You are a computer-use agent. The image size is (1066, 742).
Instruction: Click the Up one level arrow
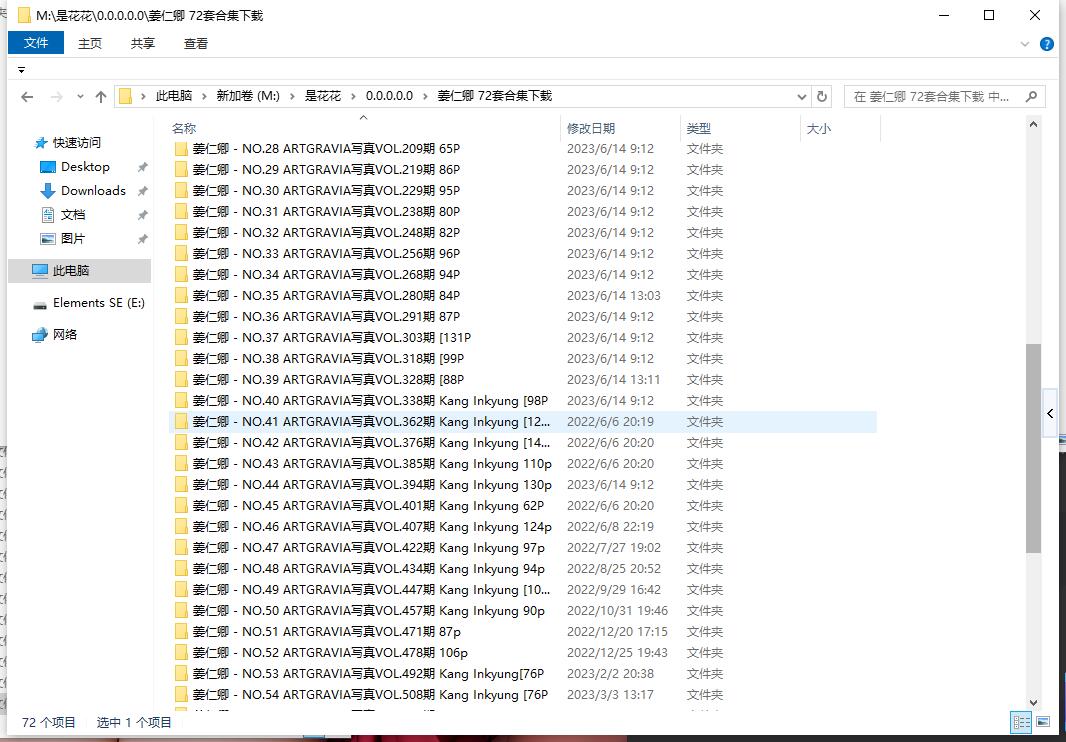tap(101, 97)
